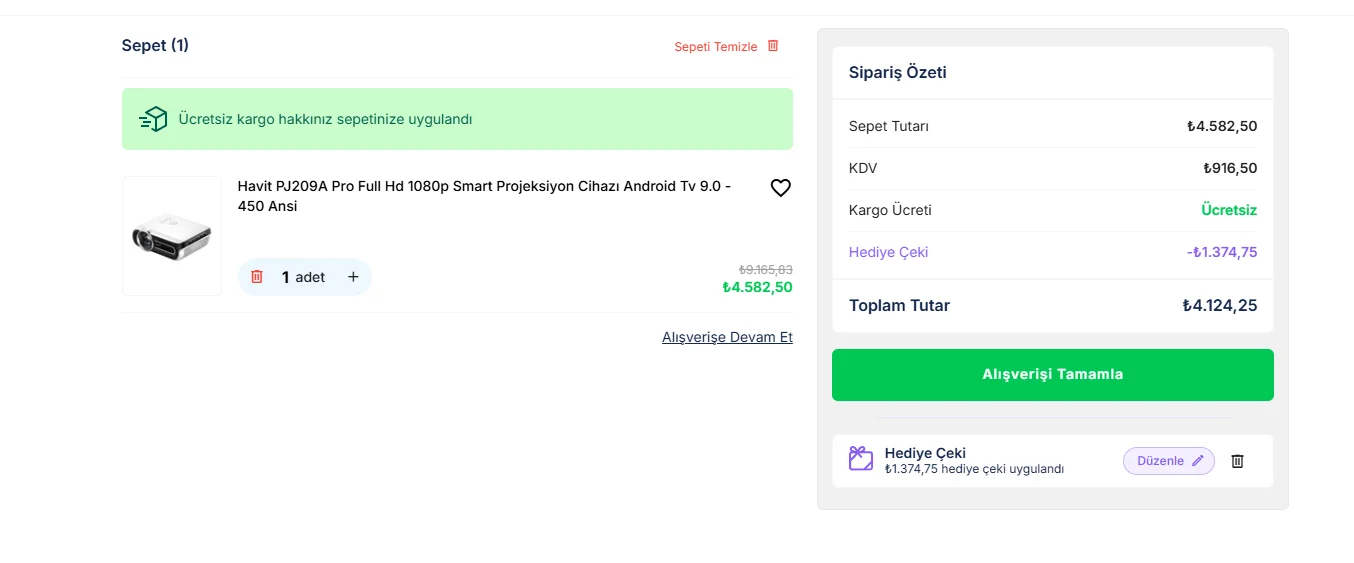Click the Sepeti Temizle text link
The height and width of the screenshot is (563, 1354).
[715, 47]
